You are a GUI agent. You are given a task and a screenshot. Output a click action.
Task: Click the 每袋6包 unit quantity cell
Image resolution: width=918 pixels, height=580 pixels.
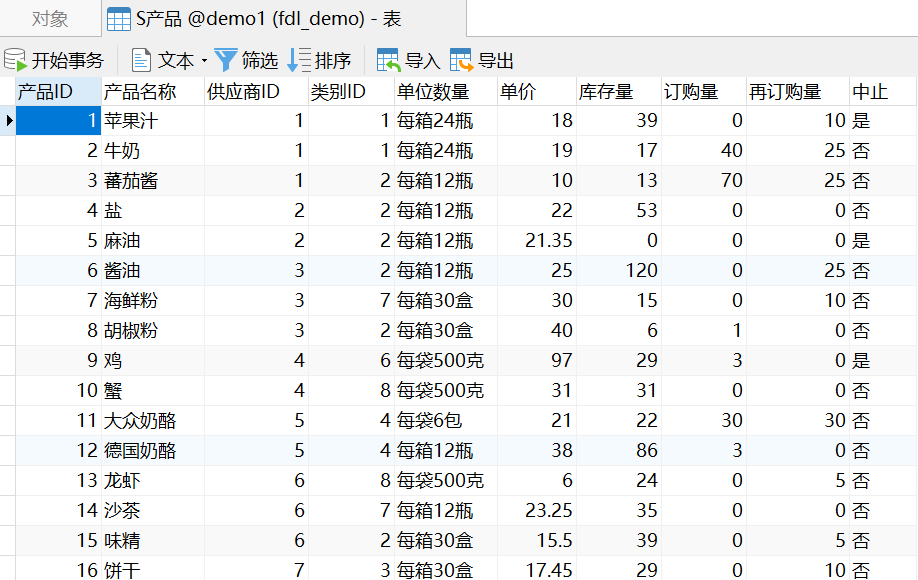[429, 421]
